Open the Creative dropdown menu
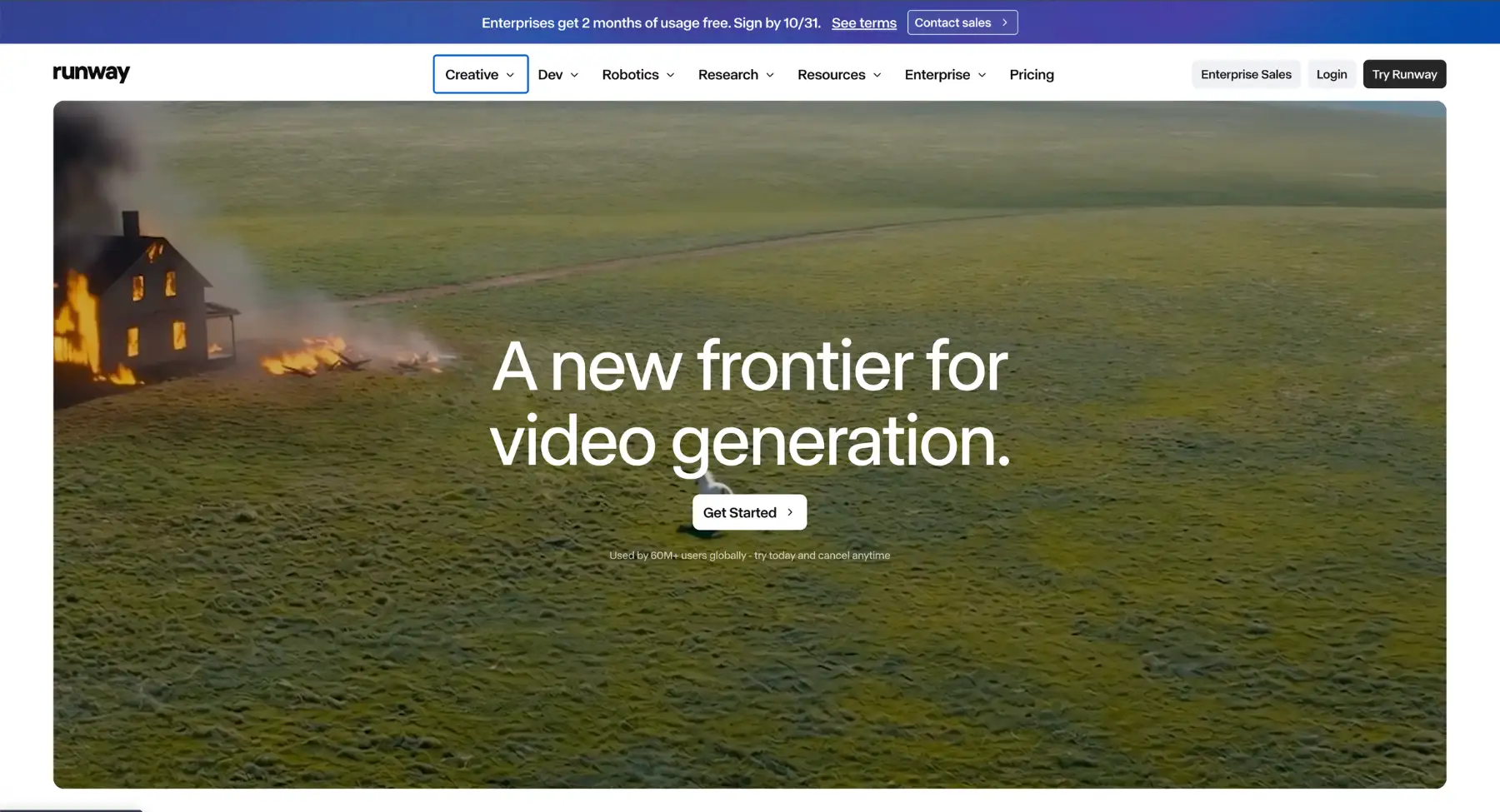The image size is (1500, 812). [480, 74]
